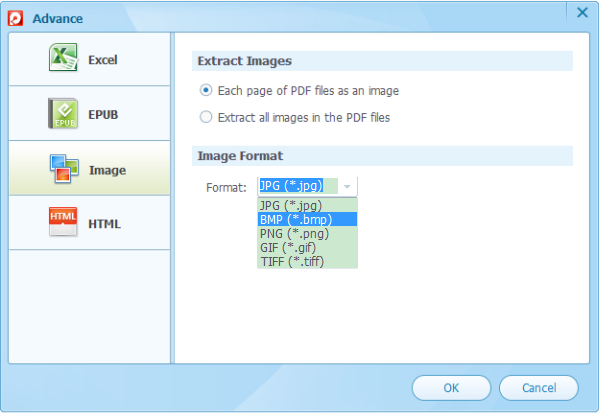600x413 pixels.
Task: Click the red app logo beside Advance
Action: [15, 18]
